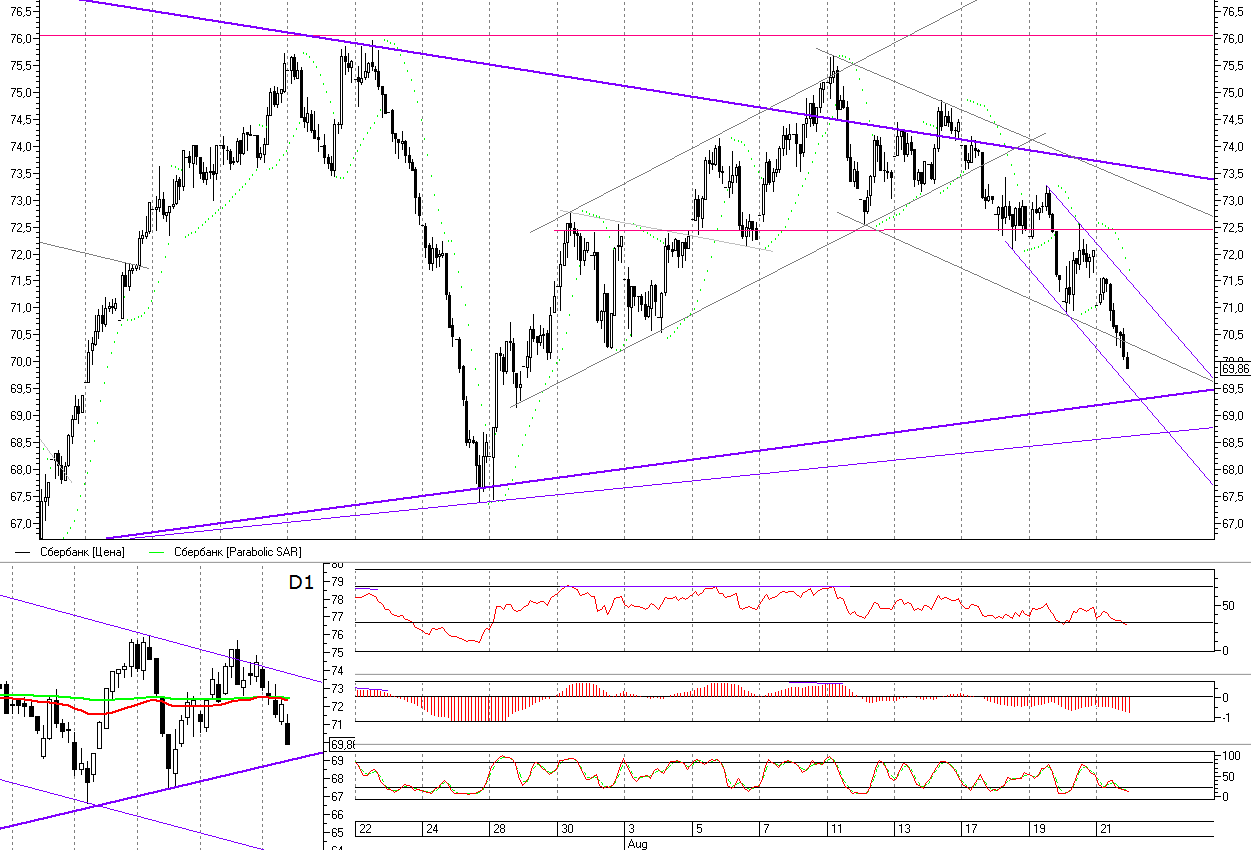The width and height of the screenshot is (1251, 850).
Task: Click date label 22 on the time axis
Action: tap(365, 830)
